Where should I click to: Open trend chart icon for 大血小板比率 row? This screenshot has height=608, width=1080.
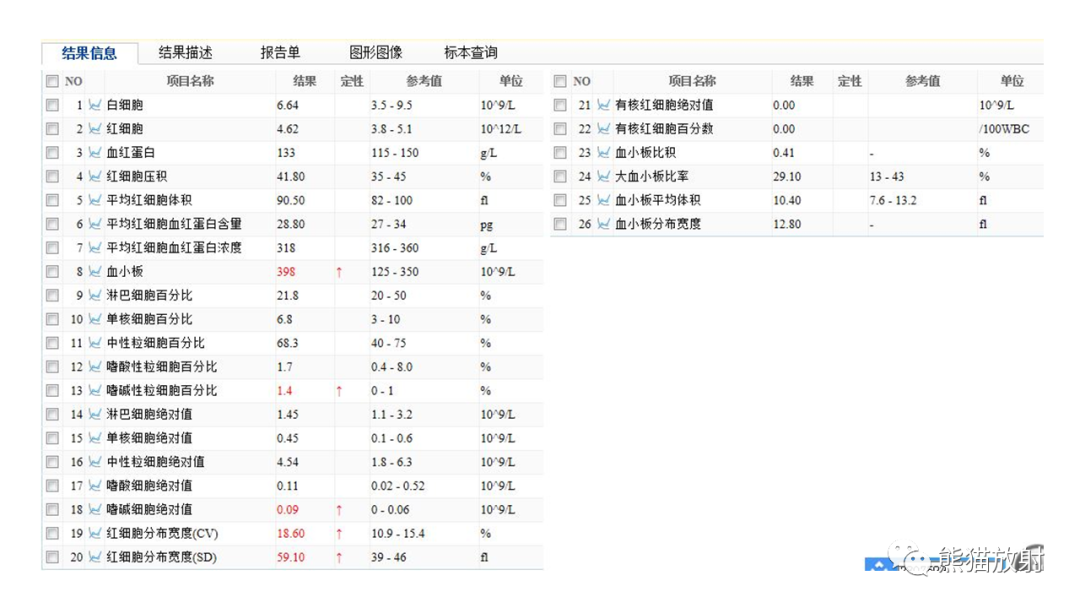[x=603, y=176]
